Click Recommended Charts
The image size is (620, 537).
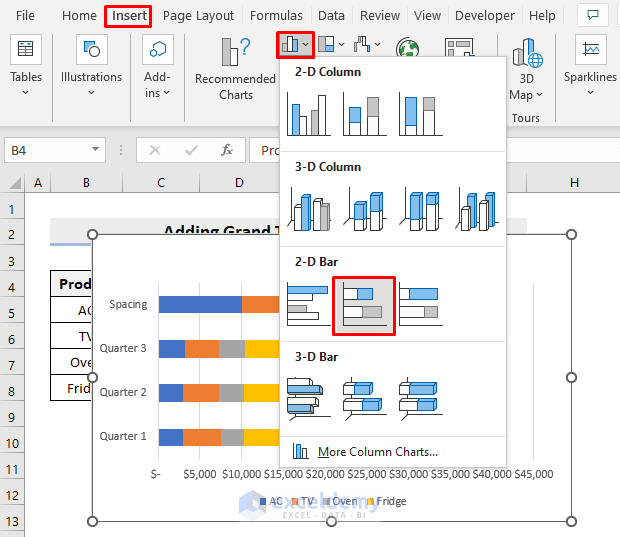coord(236,69)
